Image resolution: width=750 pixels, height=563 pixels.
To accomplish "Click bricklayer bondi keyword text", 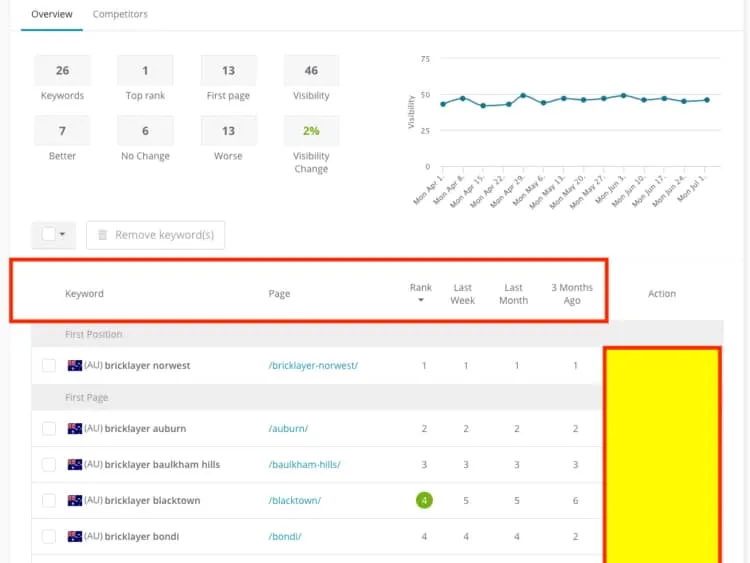I will tap(142, 536).
